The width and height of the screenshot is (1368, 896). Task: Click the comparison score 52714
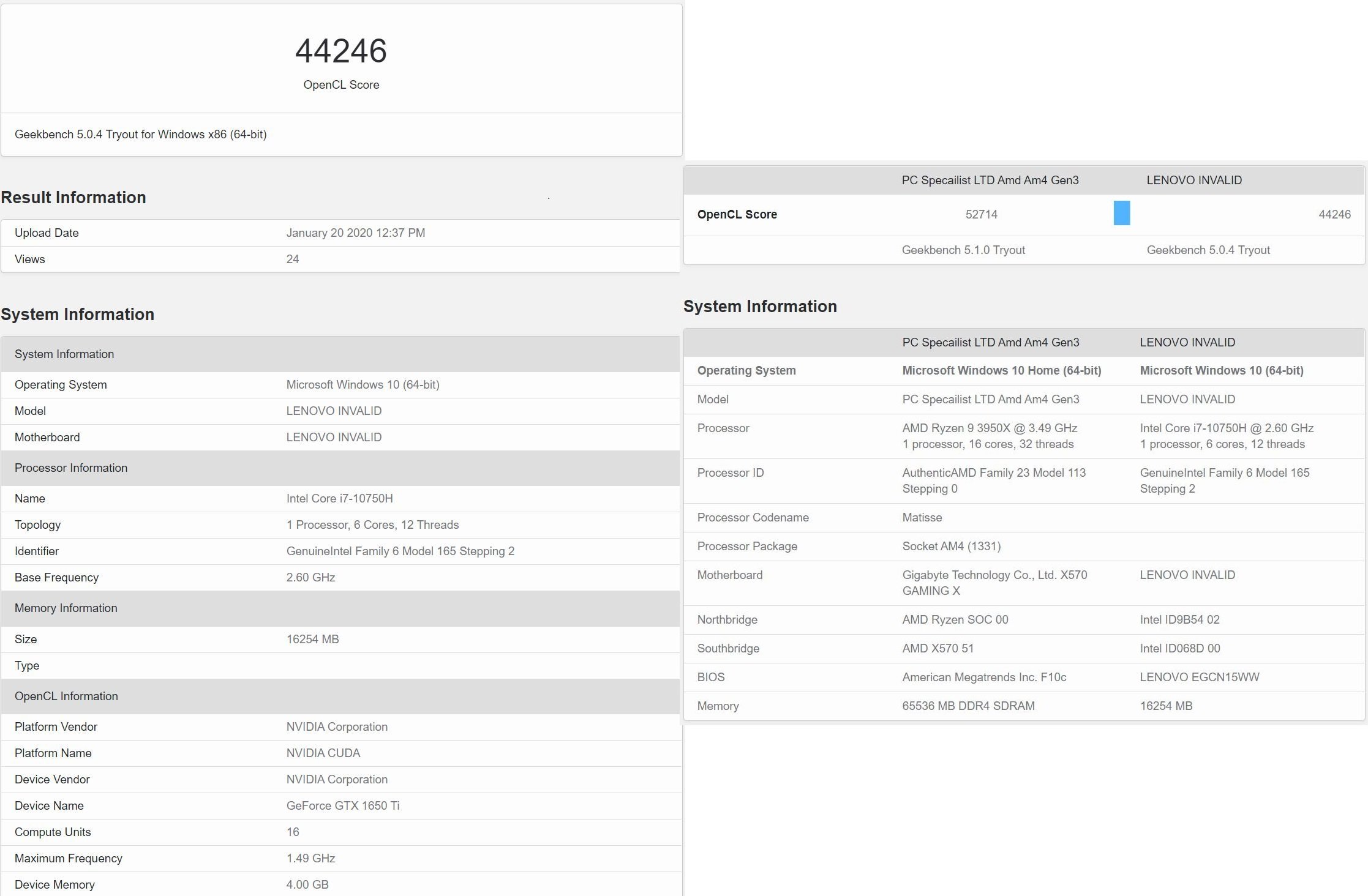click(x=982, y=215)
